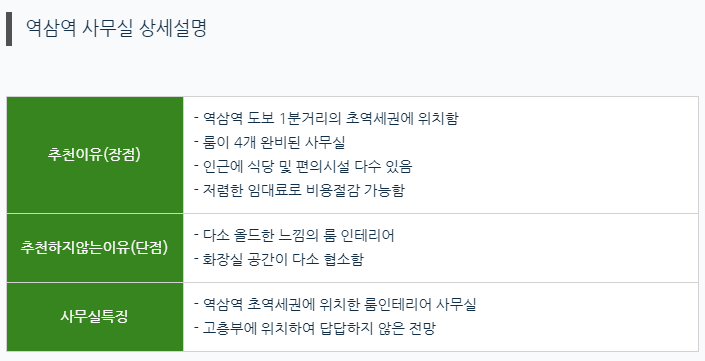Click the line 역삼역 도보 1분거리의 초역세권에 위치함
Viewport: 705px width, 361px height.
pos(326,119)
